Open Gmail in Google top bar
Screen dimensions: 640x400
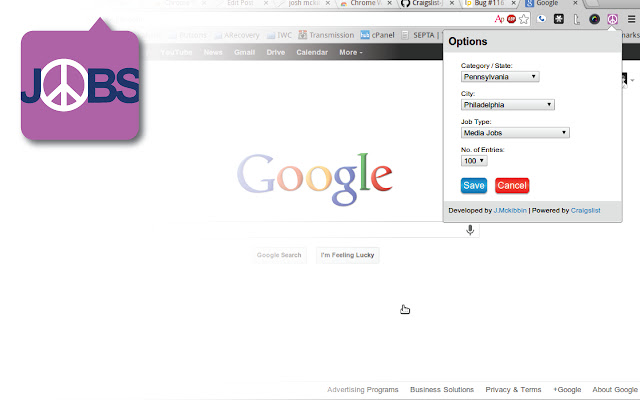point(244,52)
